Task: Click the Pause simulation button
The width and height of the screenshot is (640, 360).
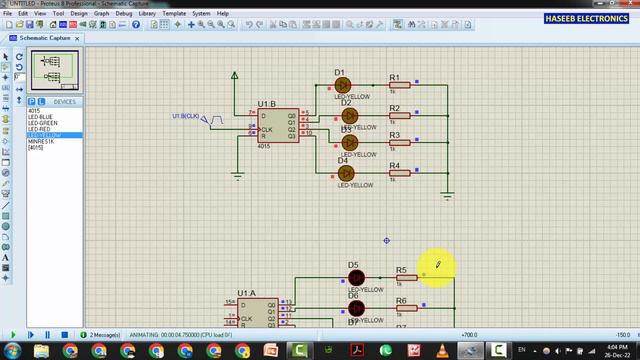Action: coord(47,335)
